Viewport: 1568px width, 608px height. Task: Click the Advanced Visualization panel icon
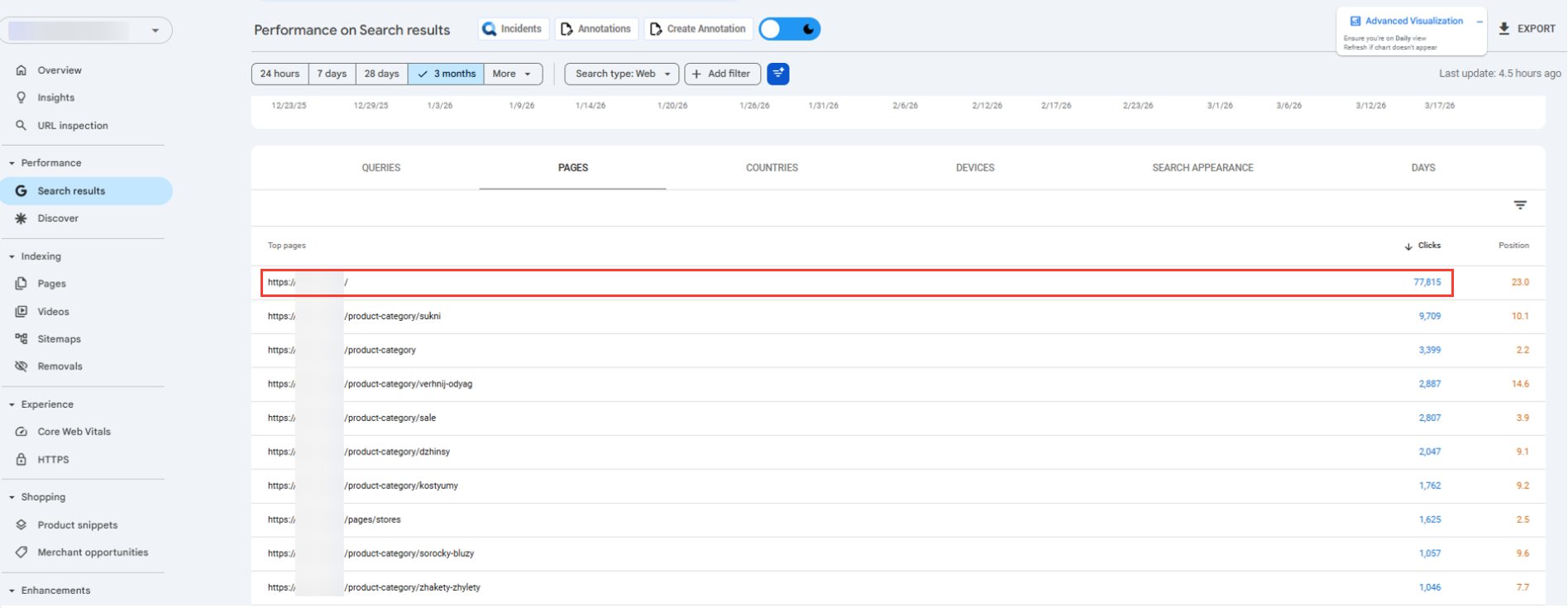click(x=1355, y=22)
